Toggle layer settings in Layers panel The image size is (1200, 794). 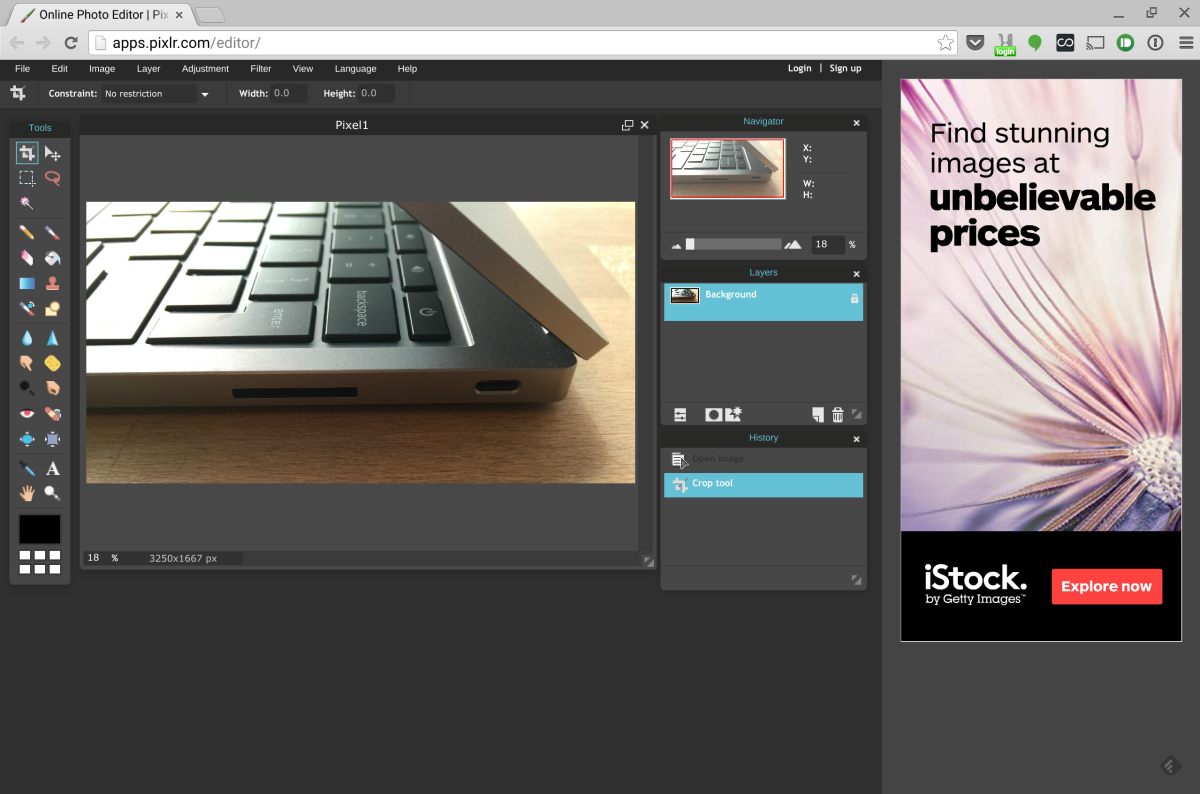click(x=680, y=415)
